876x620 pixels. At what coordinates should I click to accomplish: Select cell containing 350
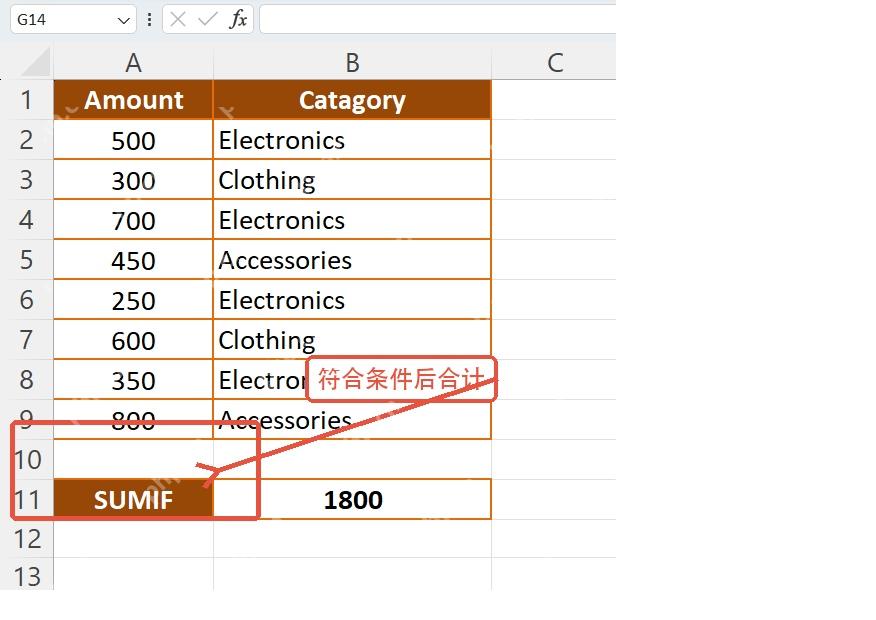tap(133, 379)
